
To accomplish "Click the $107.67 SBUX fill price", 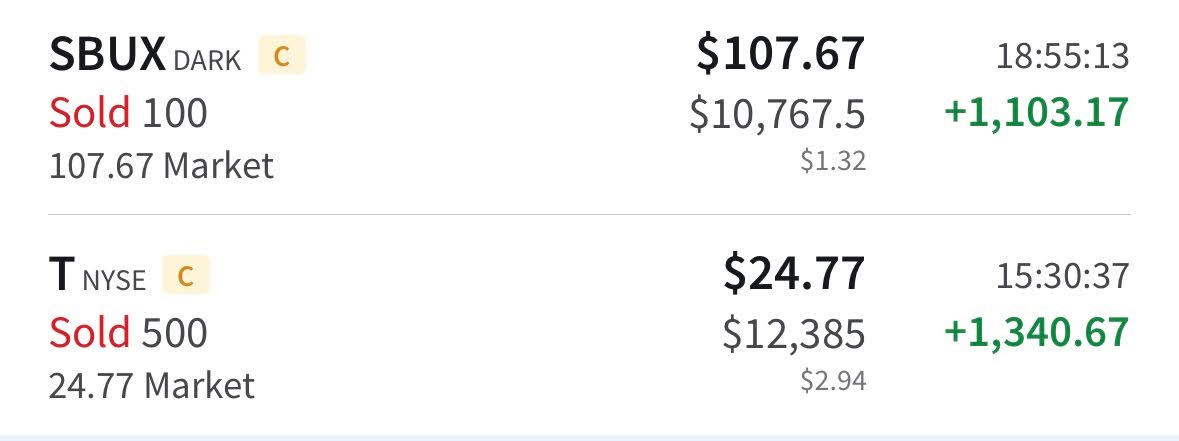I will (x=781, y=54).
